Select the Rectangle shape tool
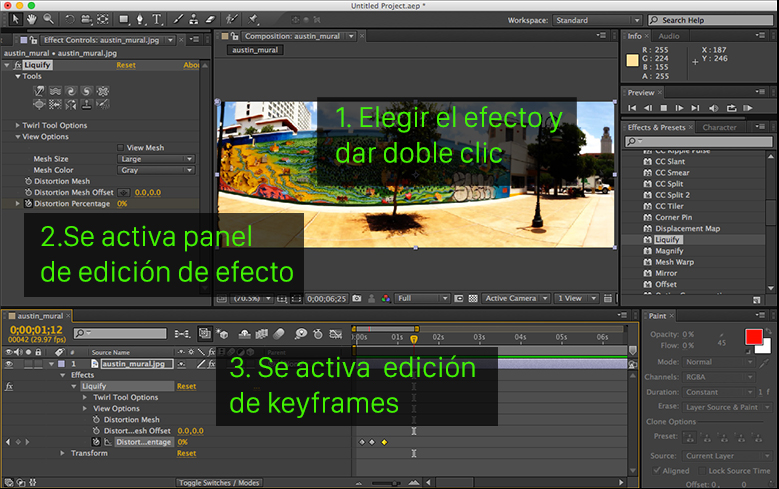779x489 pixels. pos(124,19)
